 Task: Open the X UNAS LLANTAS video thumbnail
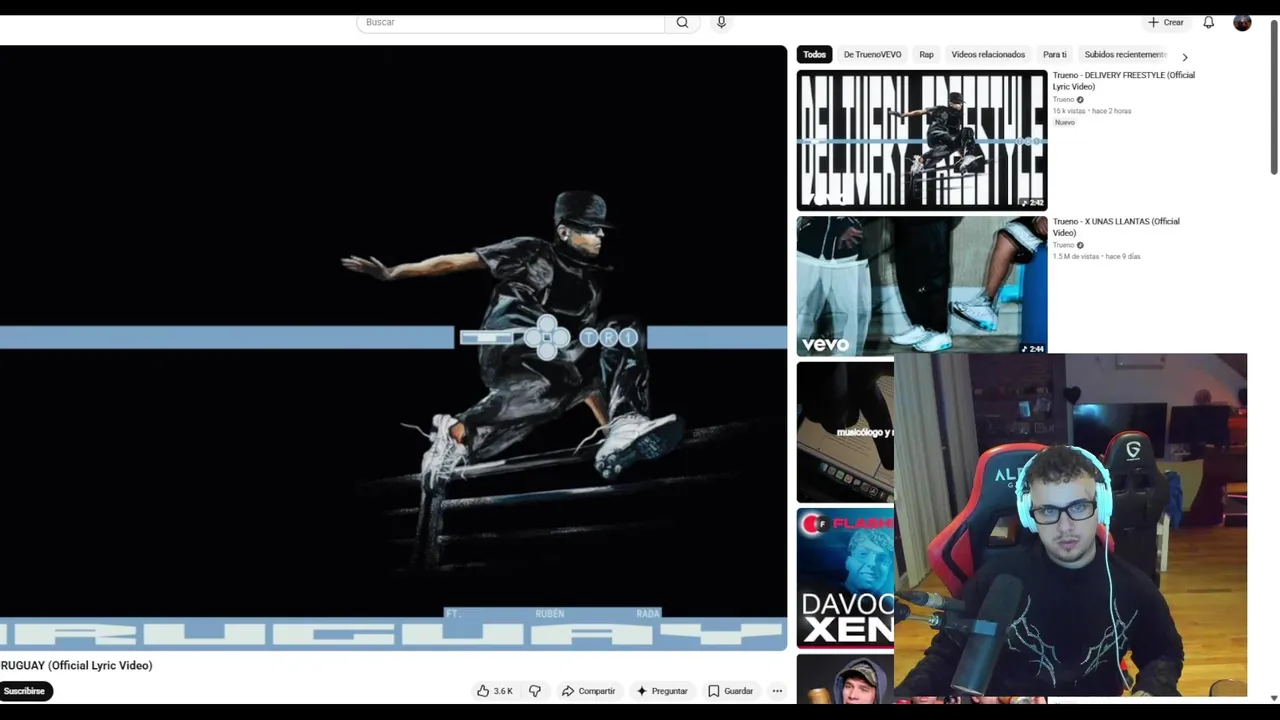pos(922,285)
